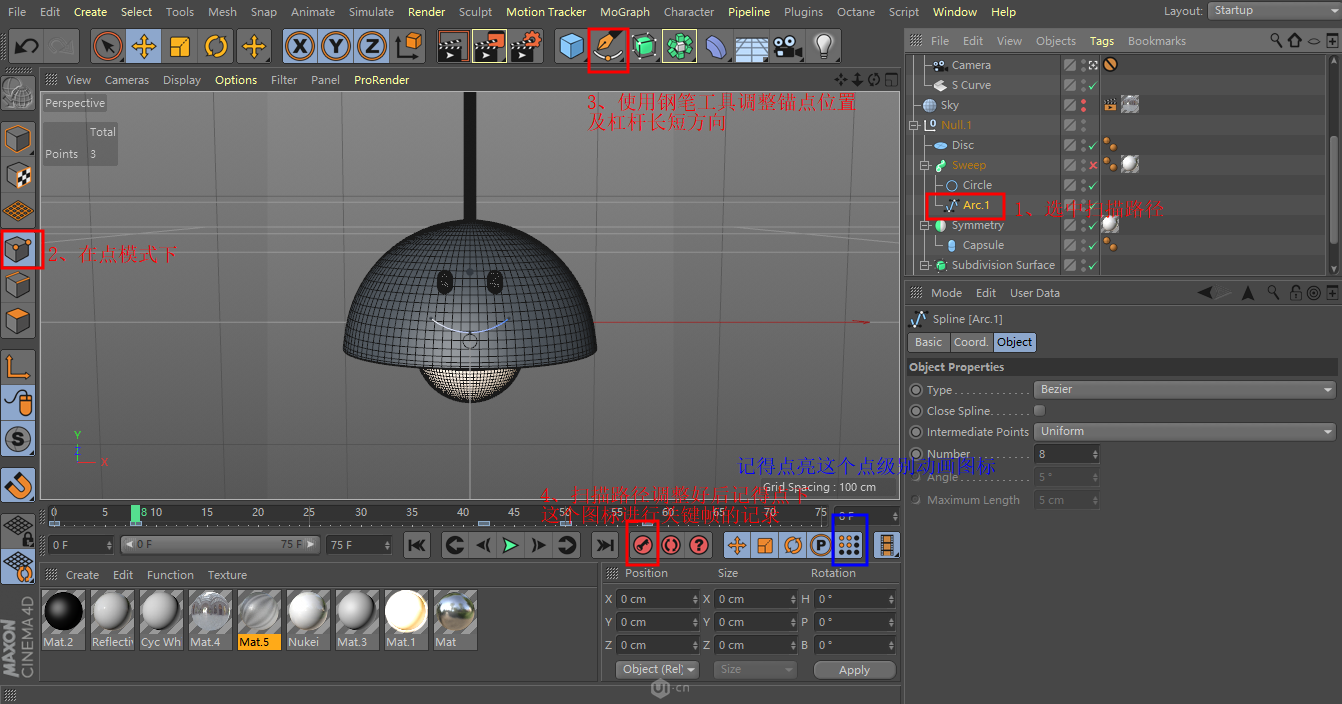Open the MoGraph menu
Screen dimensions: 1342x704
click(624, 12)
